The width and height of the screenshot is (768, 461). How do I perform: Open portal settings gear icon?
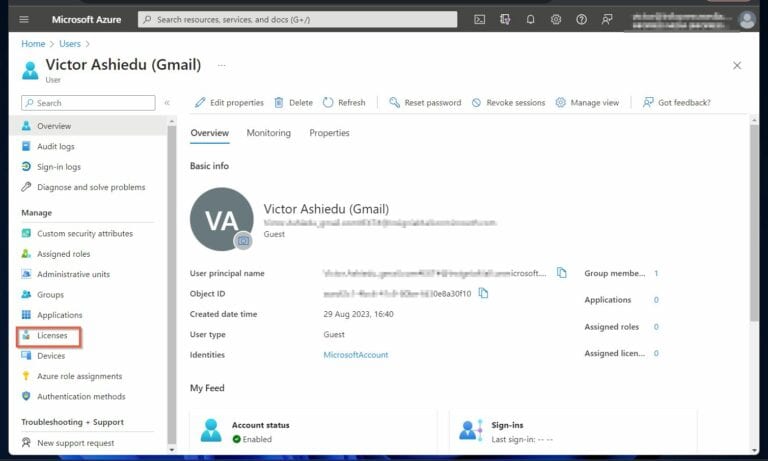(556, 20)
